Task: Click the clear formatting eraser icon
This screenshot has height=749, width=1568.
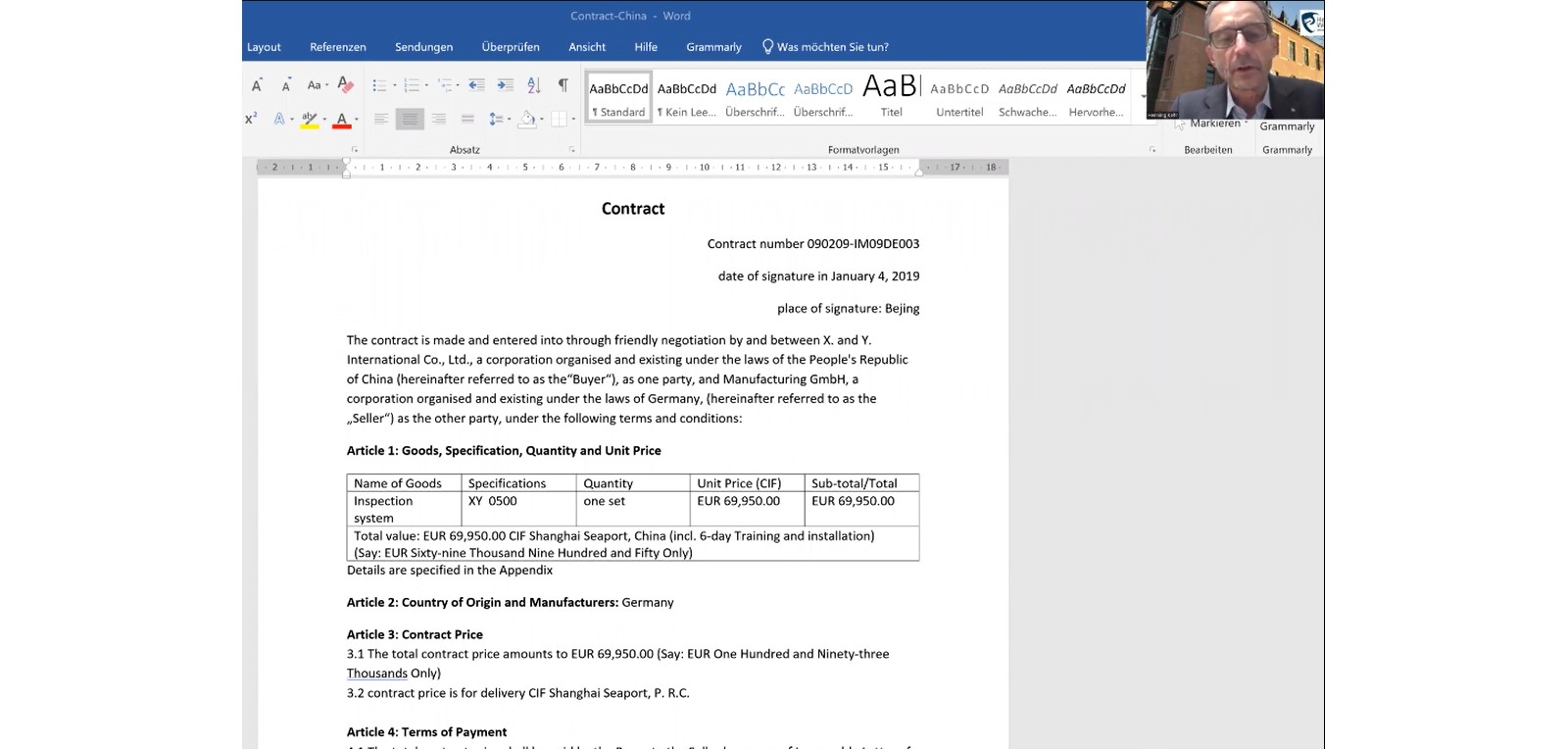Action: [345, 85]
